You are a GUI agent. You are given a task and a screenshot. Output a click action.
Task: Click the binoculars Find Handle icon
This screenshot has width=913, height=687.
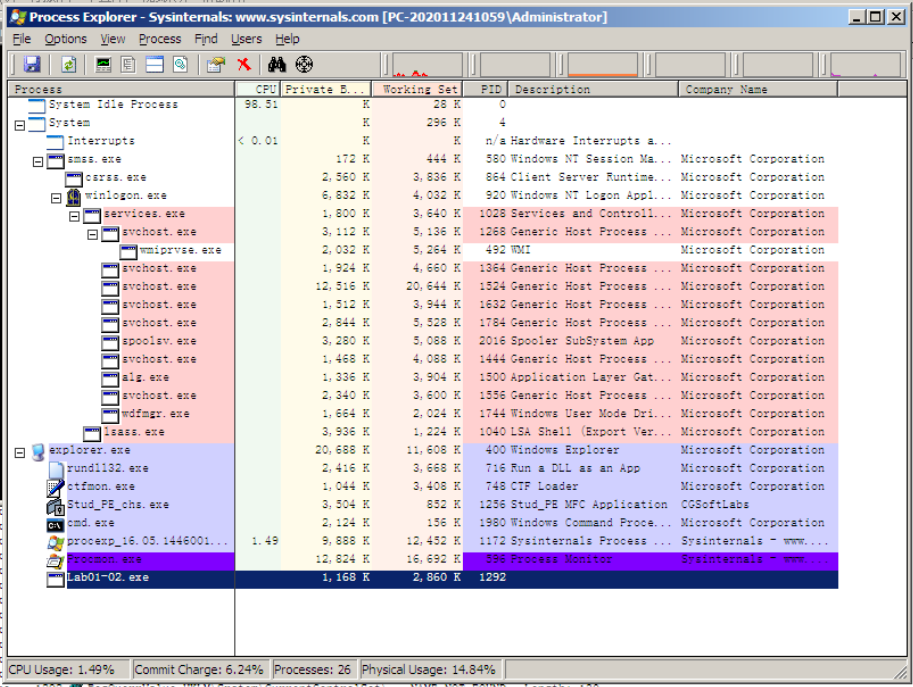coord(277,64)
